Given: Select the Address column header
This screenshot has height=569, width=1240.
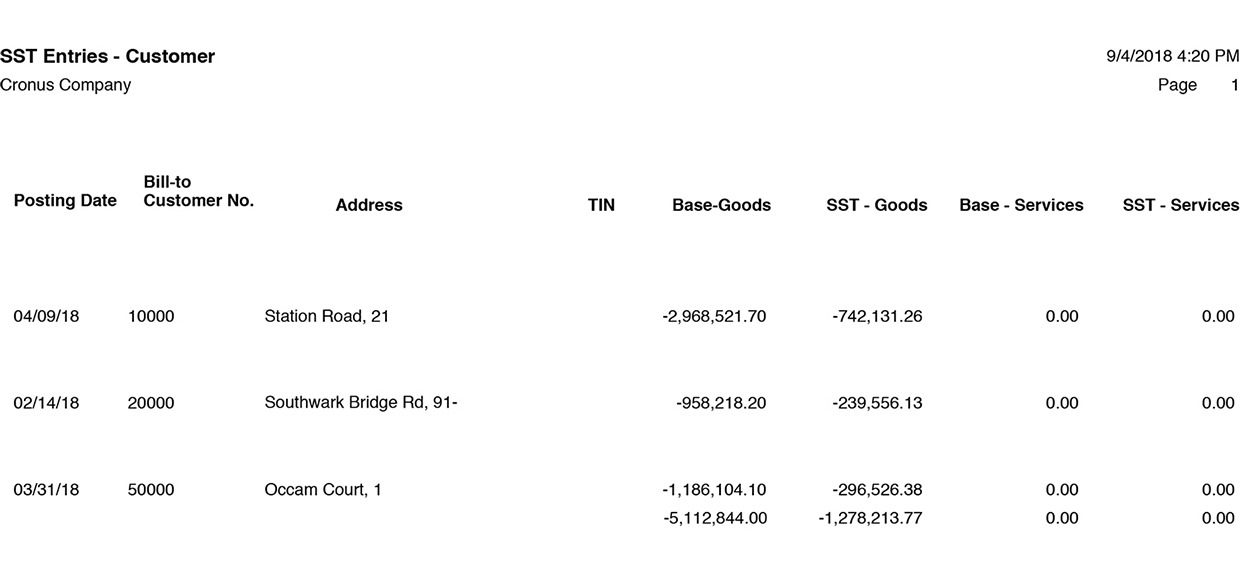Looking at the screenshot, I should [x=369, y=205].
